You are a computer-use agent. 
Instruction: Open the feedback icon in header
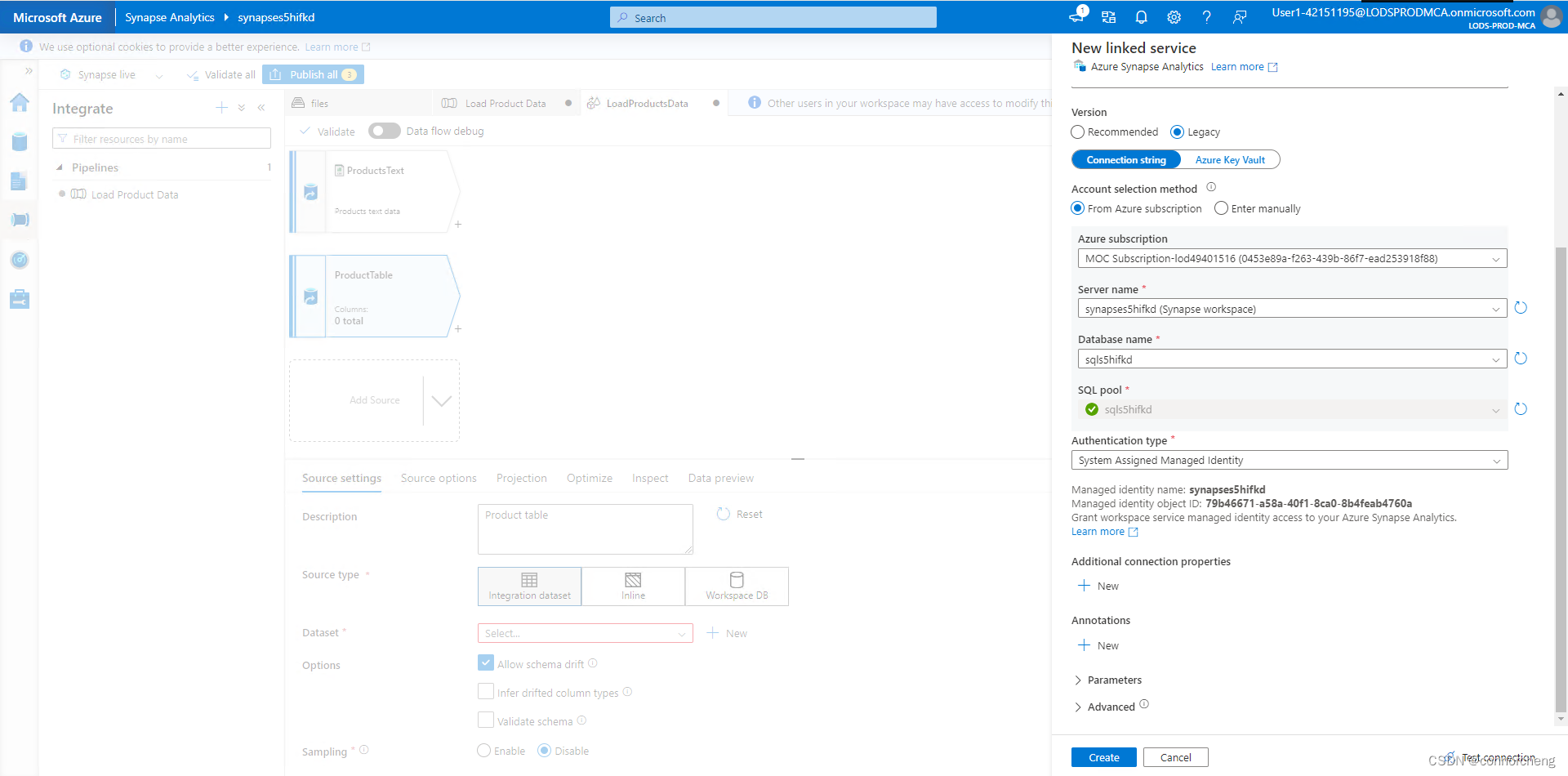pyautogui.click(x=1239, y=17)
